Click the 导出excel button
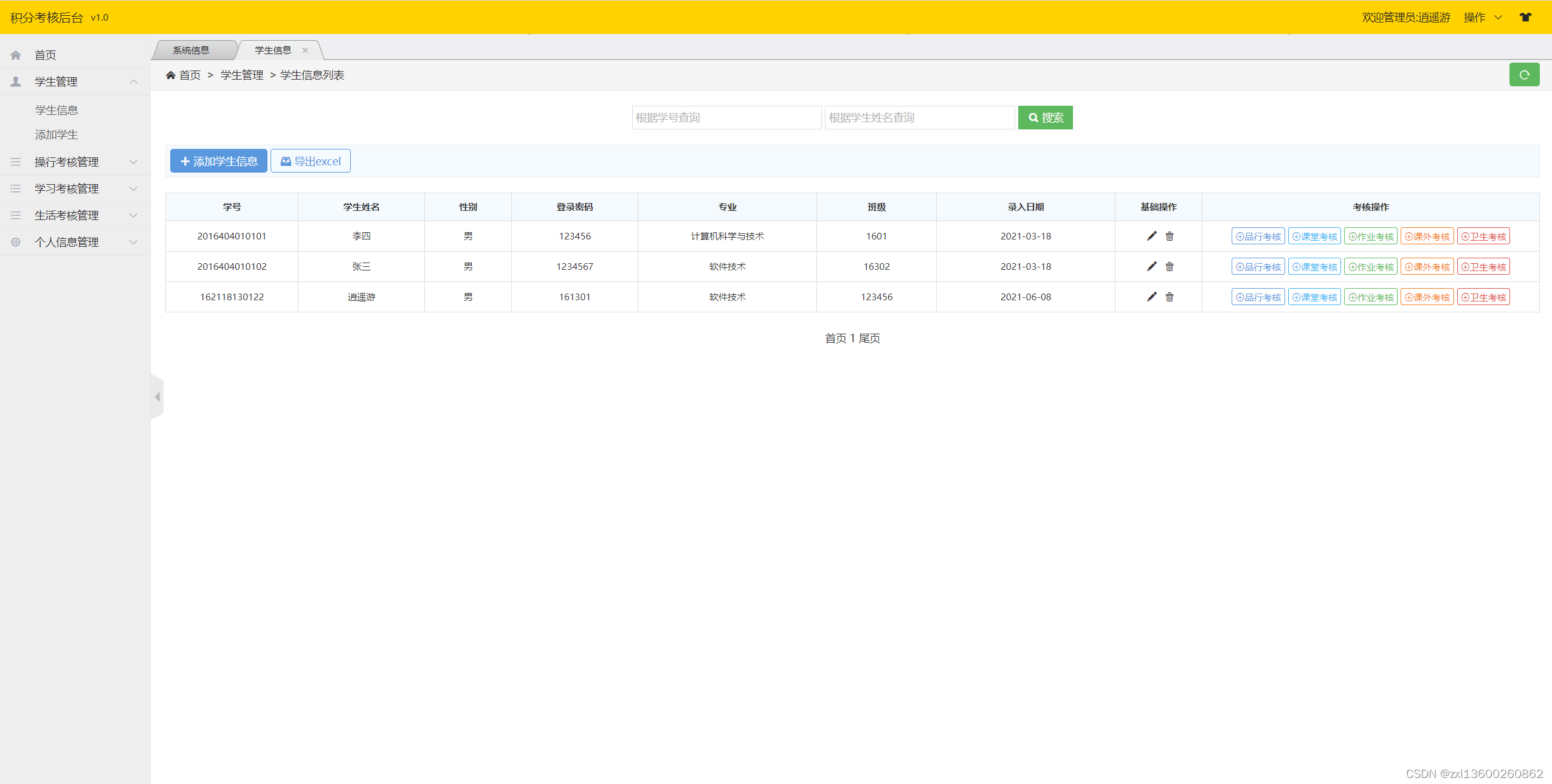Screen dimensions: 1552x784 [x=310, y=161]
